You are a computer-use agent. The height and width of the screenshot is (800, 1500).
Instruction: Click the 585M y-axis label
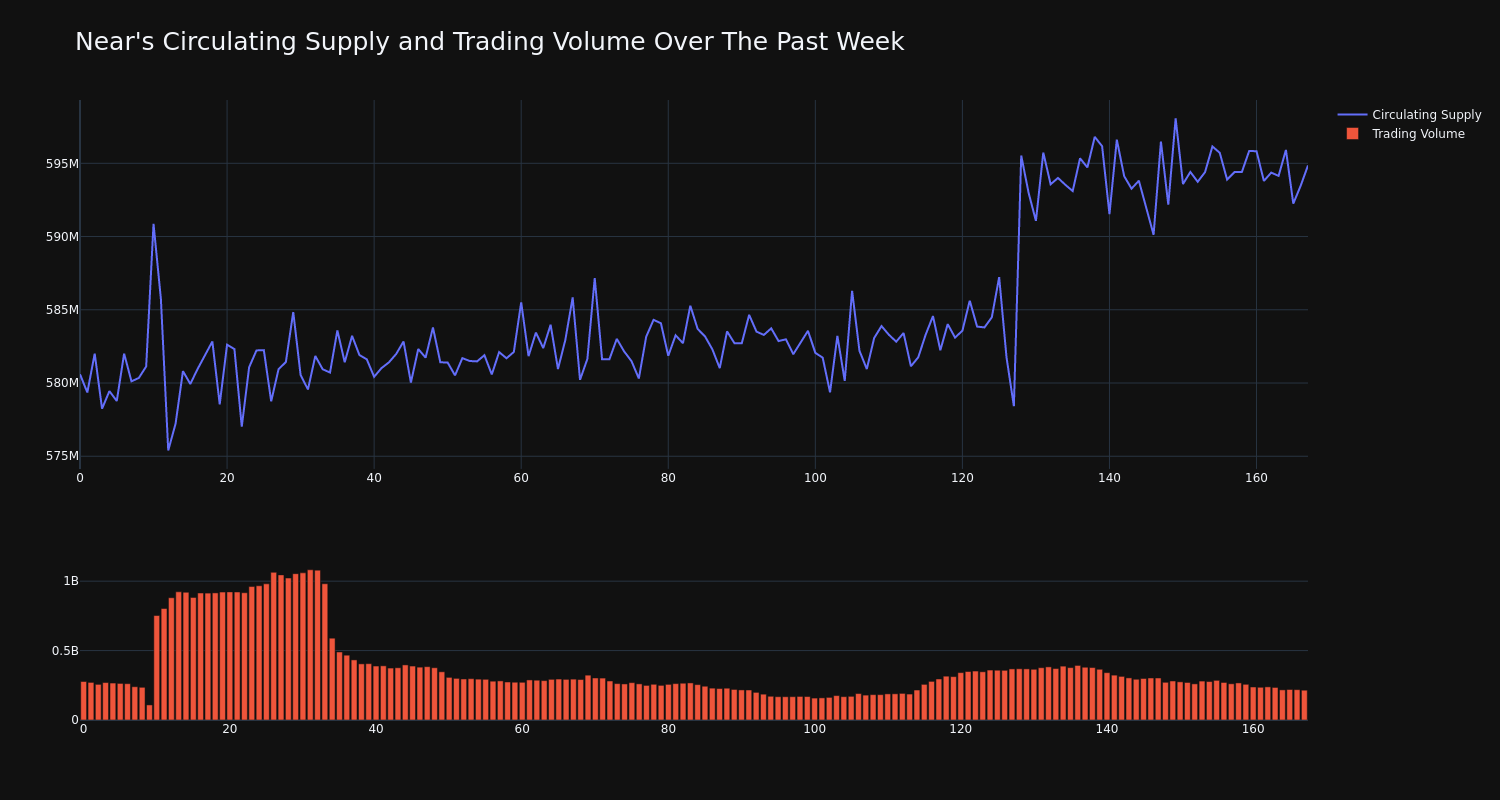[x=62, y=310]
